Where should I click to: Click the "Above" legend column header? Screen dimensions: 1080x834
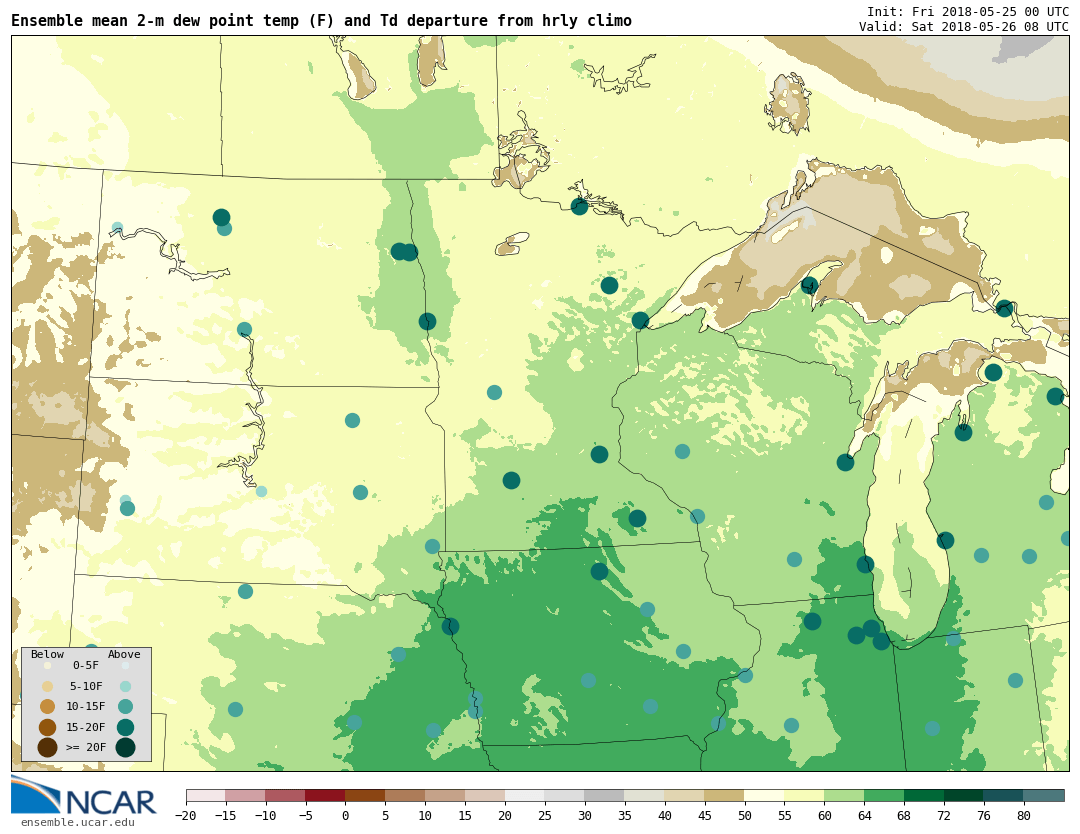pos(124,654)
